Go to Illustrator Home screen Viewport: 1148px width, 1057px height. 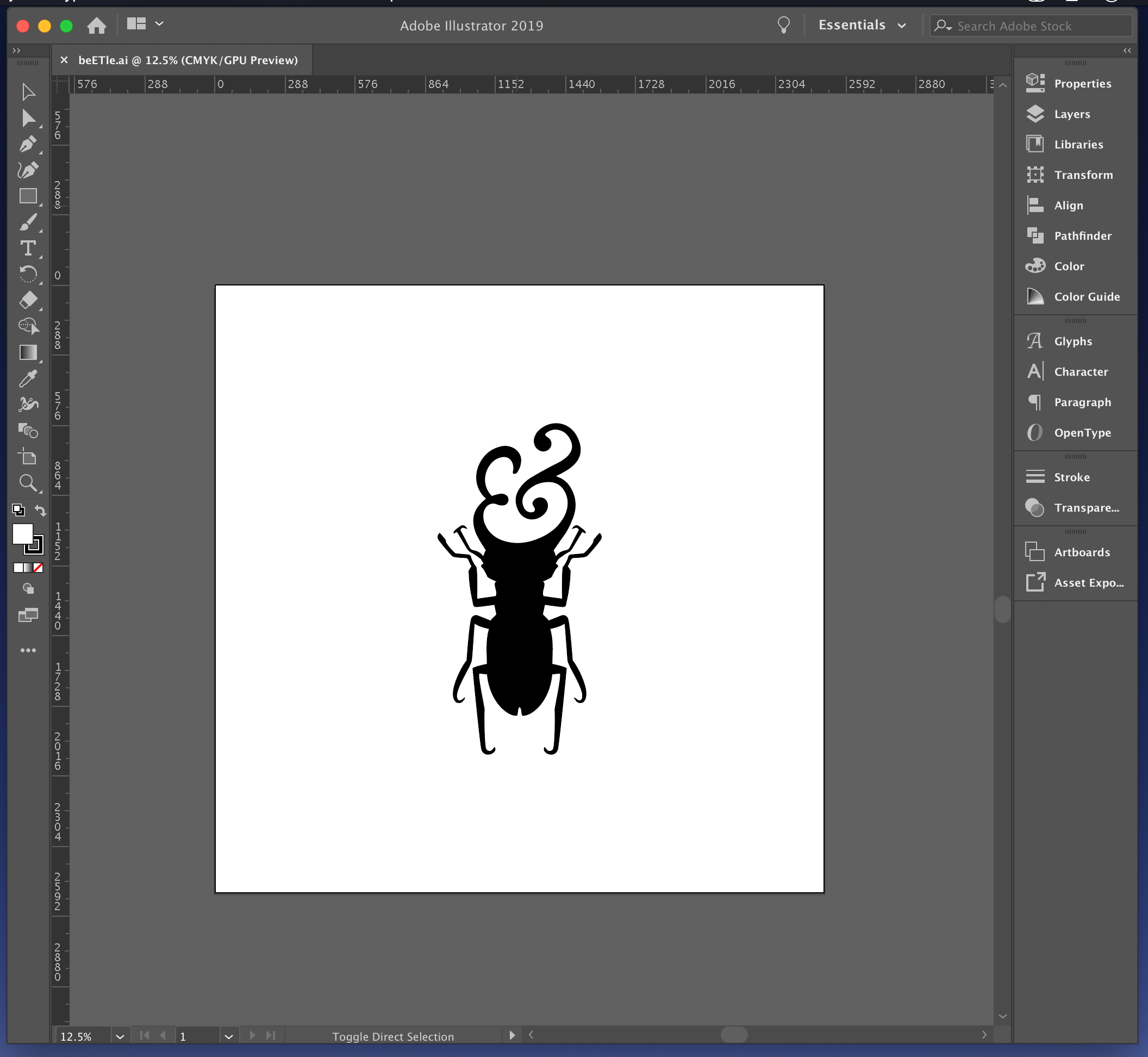coord(97,25)
